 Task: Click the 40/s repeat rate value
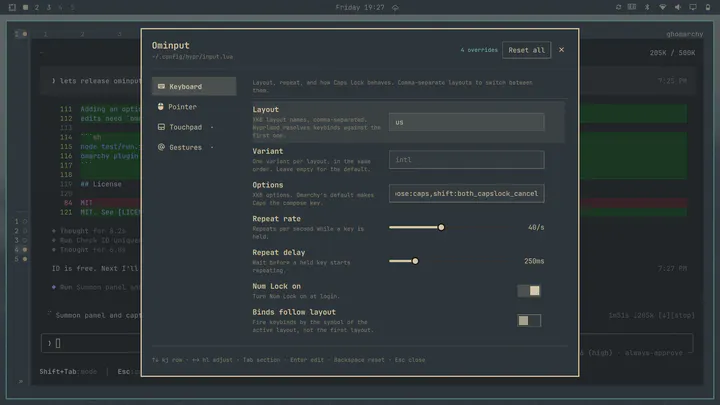536,227
